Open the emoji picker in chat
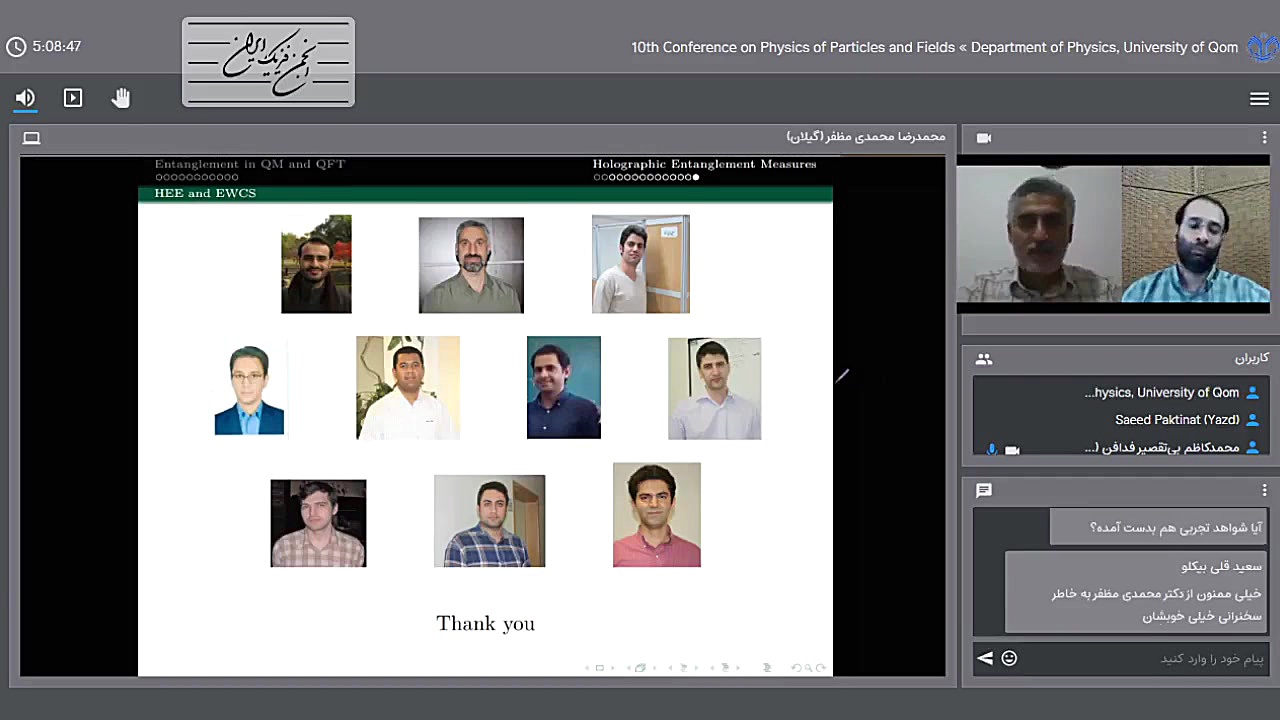The image size is (1280, 720). pyautogui.click(x=1009, y=658)
